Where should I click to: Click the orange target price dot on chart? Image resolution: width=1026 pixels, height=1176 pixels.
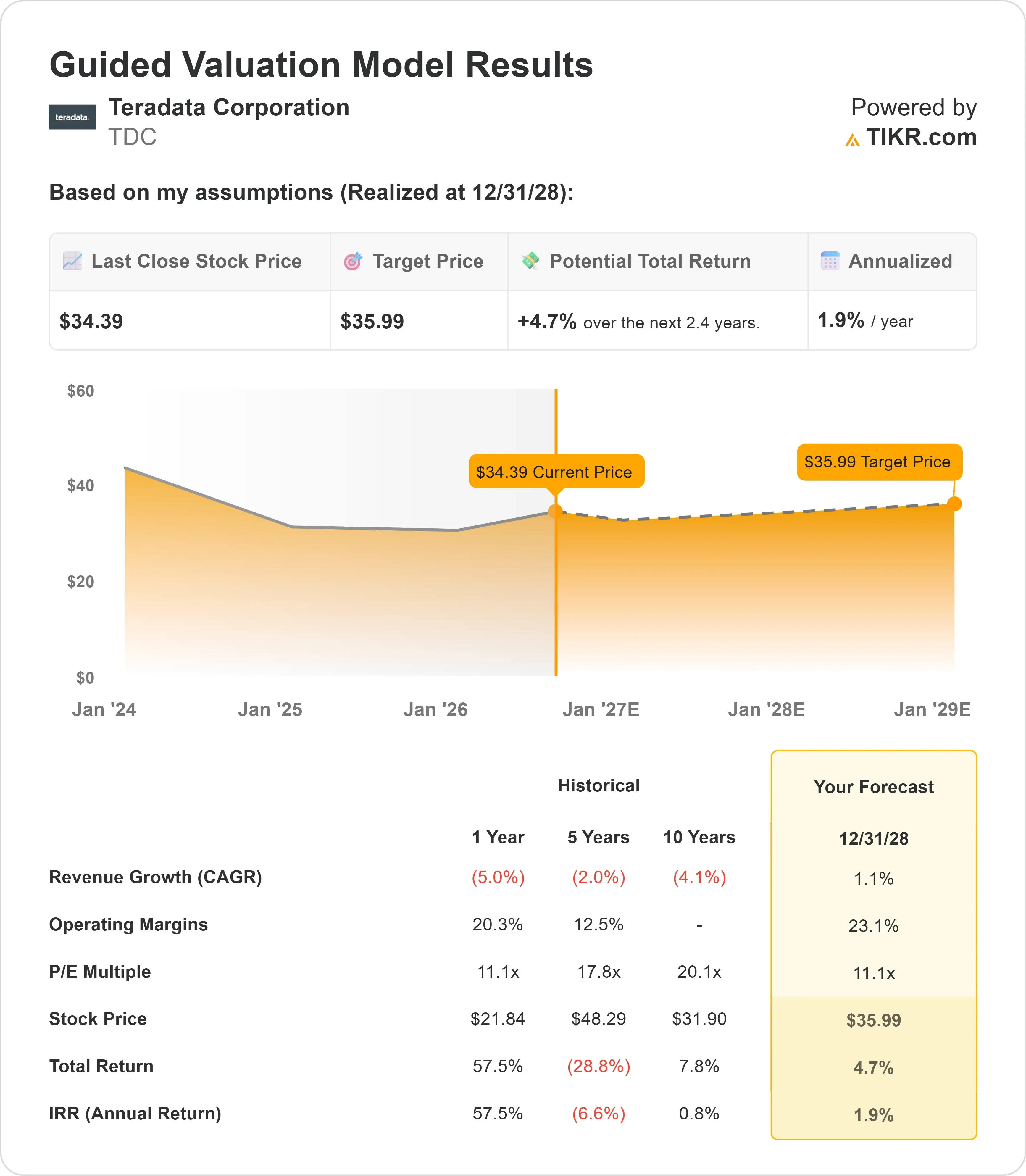(x=954, y=504)
